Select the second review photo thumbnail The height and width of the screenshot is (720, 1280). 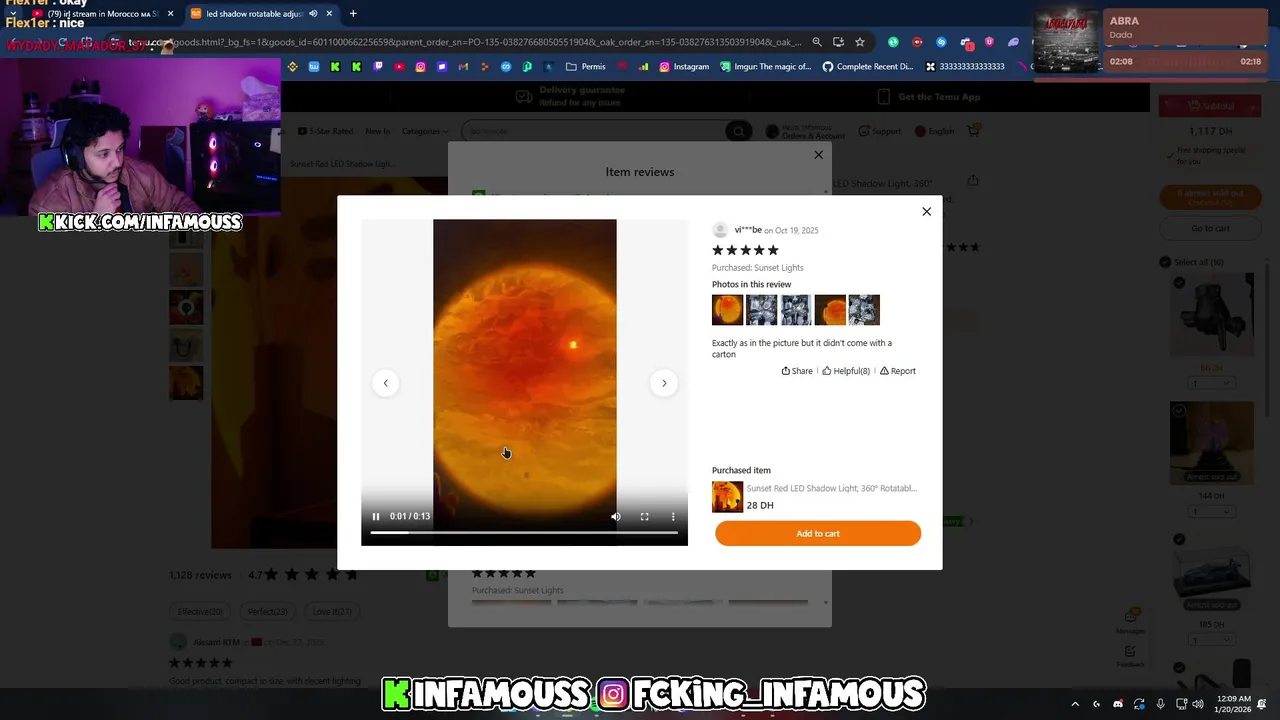coord(761,310)
